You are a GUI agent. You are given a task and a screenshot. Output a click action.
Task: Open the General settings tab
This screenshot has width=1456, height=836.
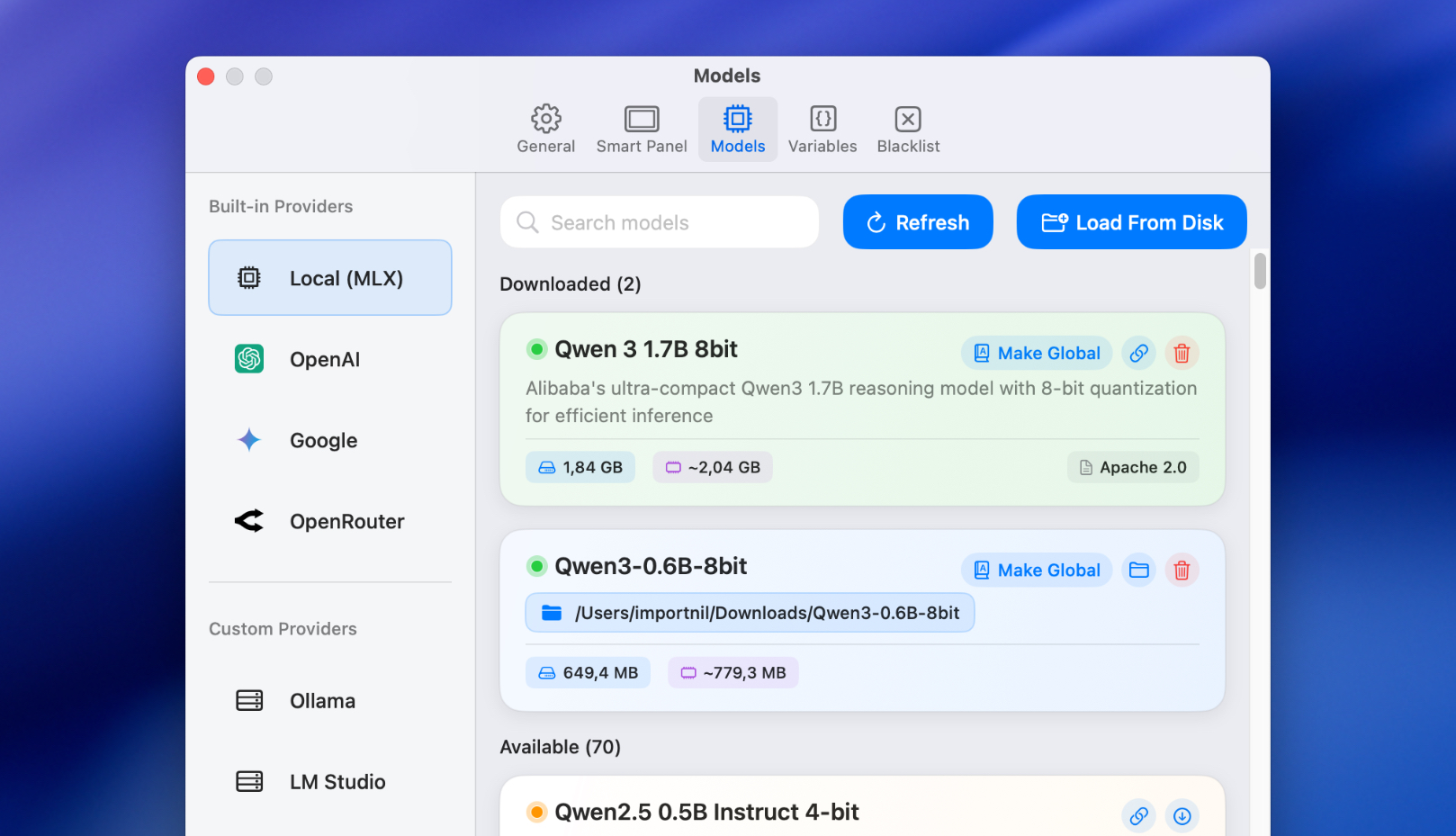(x=545, y=130)
